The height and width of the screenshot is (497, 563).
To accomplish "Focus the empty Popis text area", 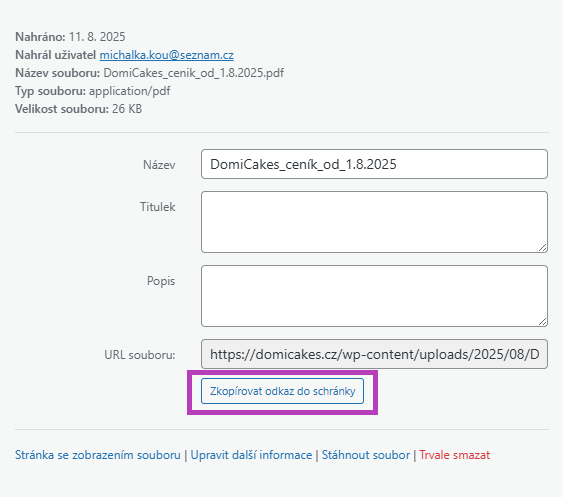I will (374, 296).
